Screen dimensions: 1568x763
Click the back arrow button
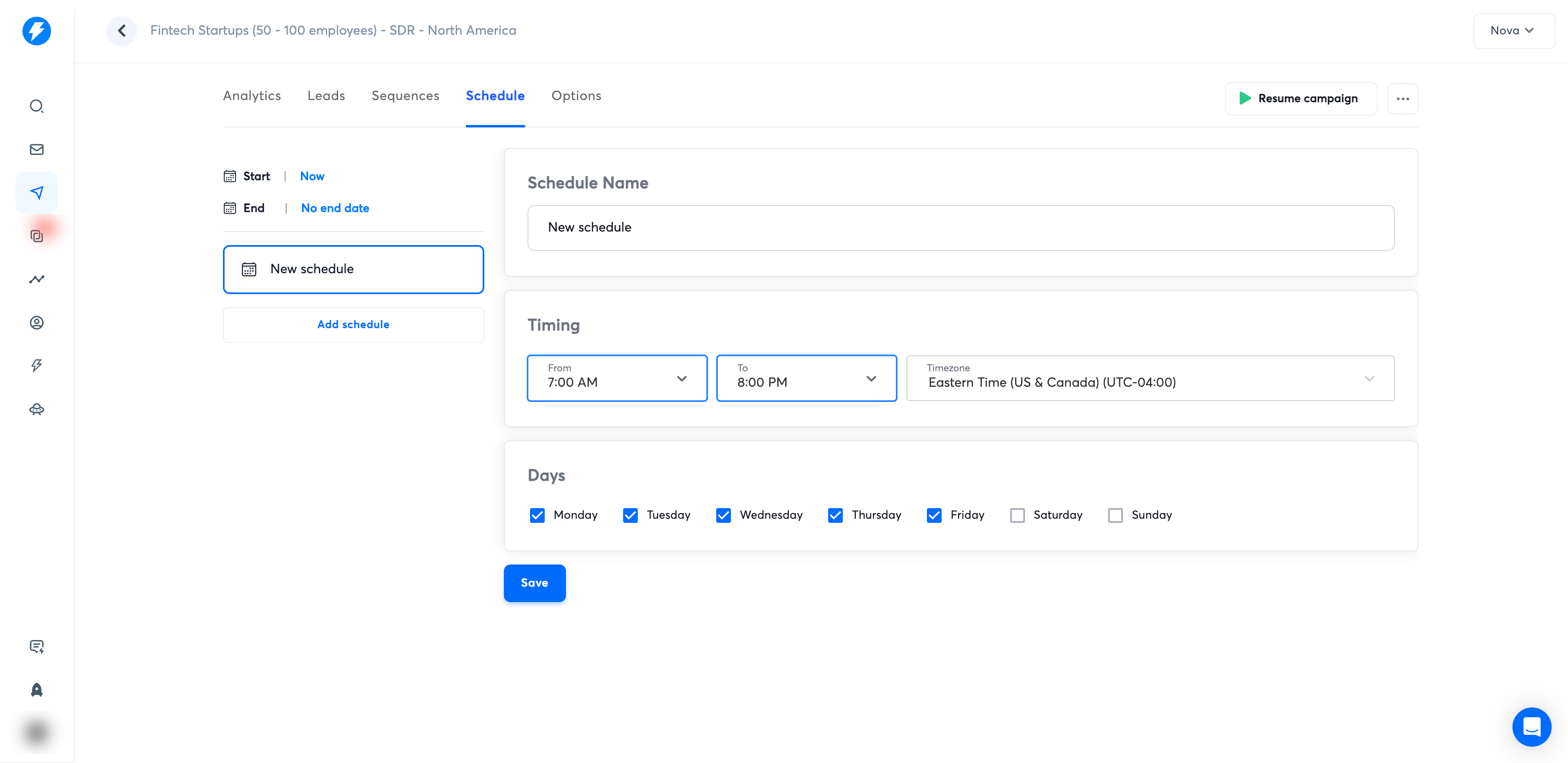click(122, 31)
